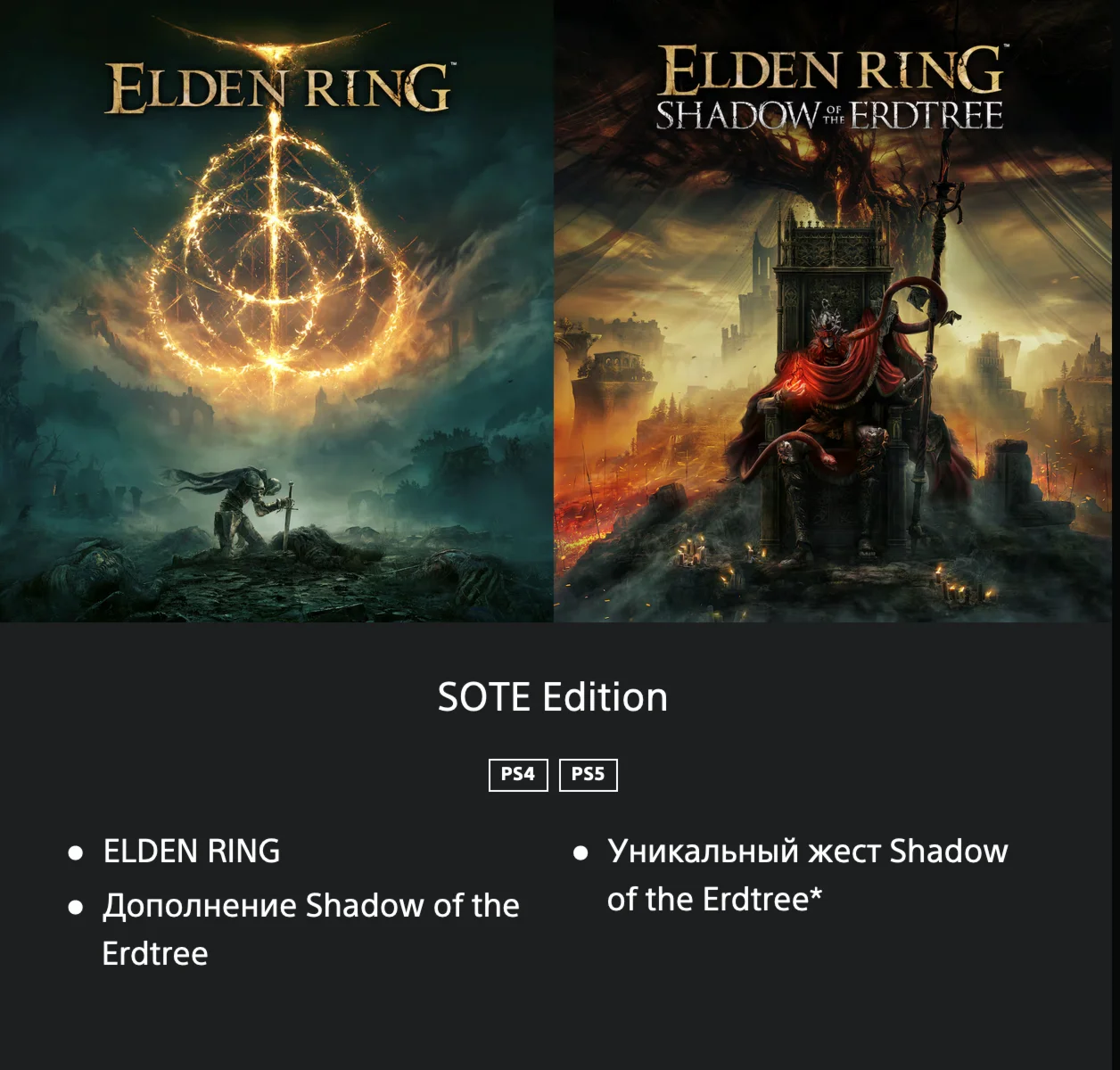
Task: Click the ELDEN RING logo on left cover
Action: point(277,86)
